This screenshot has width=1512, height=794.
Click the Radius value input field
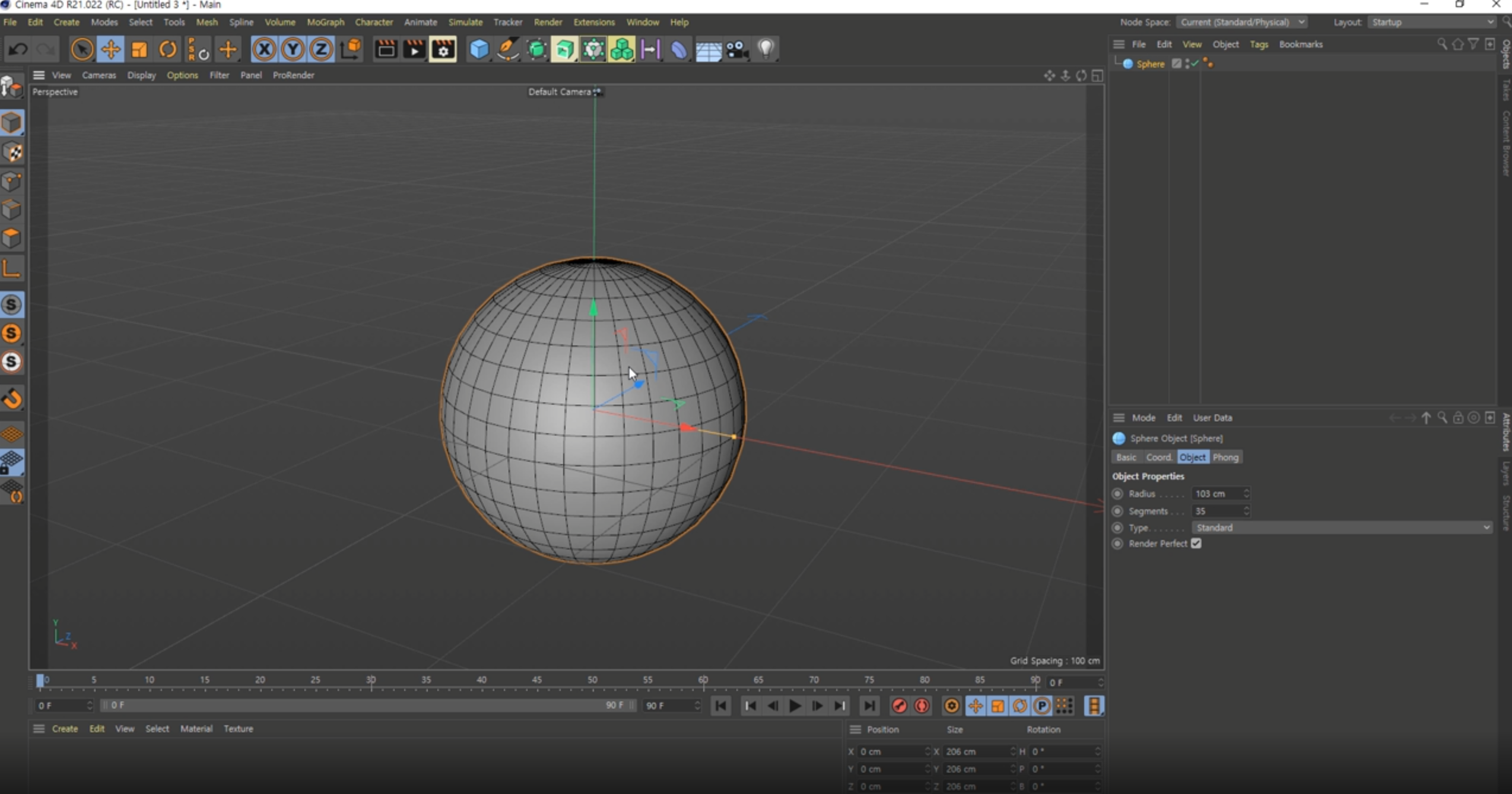[x=1216, y=493]
